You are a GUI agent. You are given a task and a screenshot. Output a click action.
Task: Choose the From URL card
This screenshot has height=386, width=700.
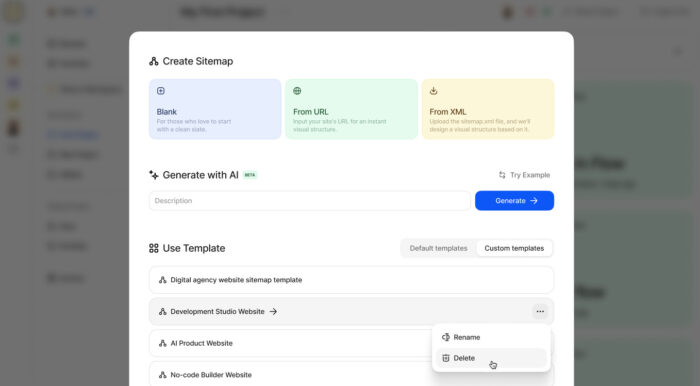tap(351, 109)
